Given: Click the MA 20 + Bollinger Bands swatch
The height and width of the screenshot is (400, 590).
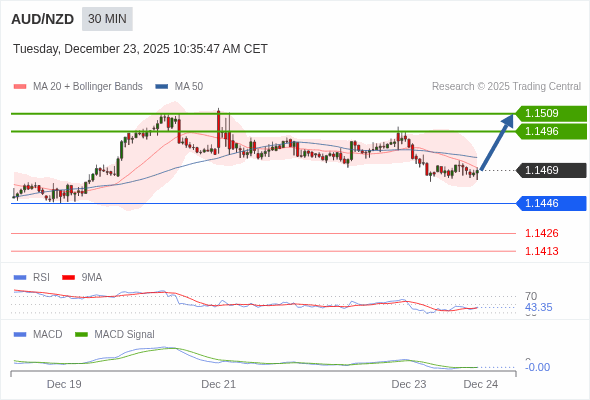Looking at the screenshot, I should tap(20, 87).
